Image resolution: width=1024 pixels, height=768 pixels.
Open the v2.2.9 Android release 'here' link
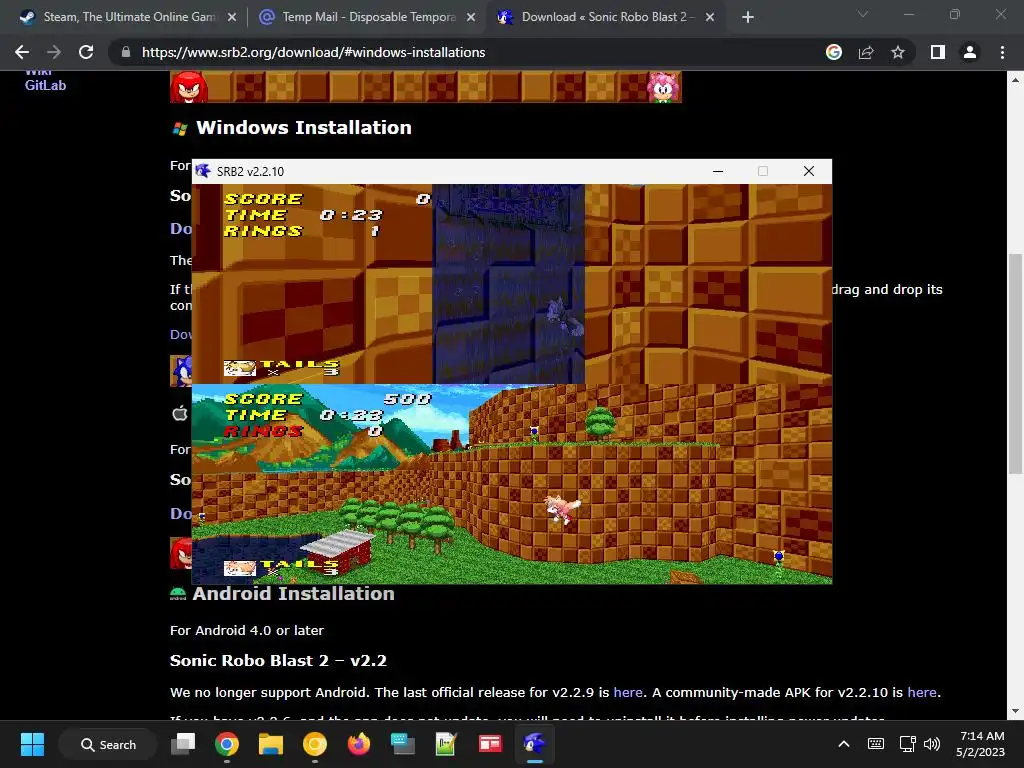[628, 692]
